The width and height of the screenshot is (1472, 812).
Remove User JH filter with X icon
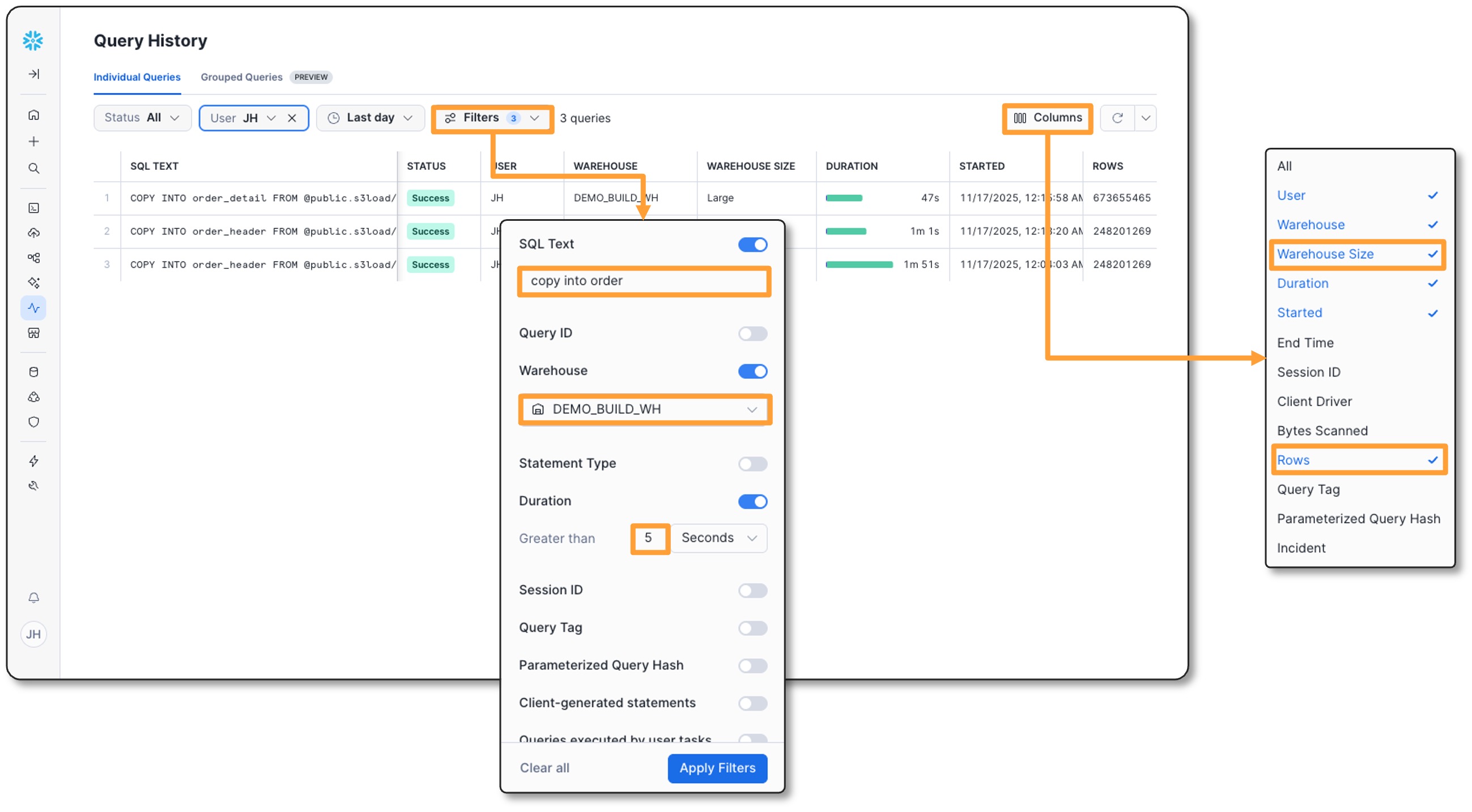coord(292,118)
